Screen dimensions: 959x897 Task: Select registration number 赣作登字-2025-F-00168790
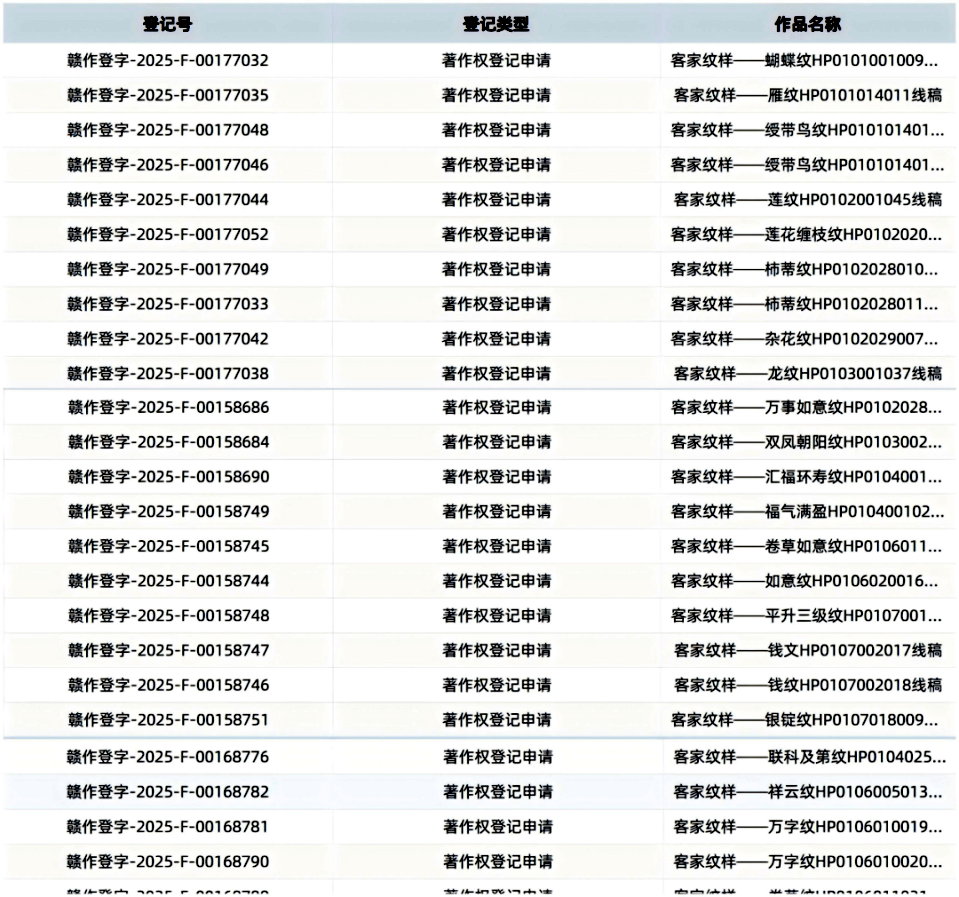click(x=168, y=861)
